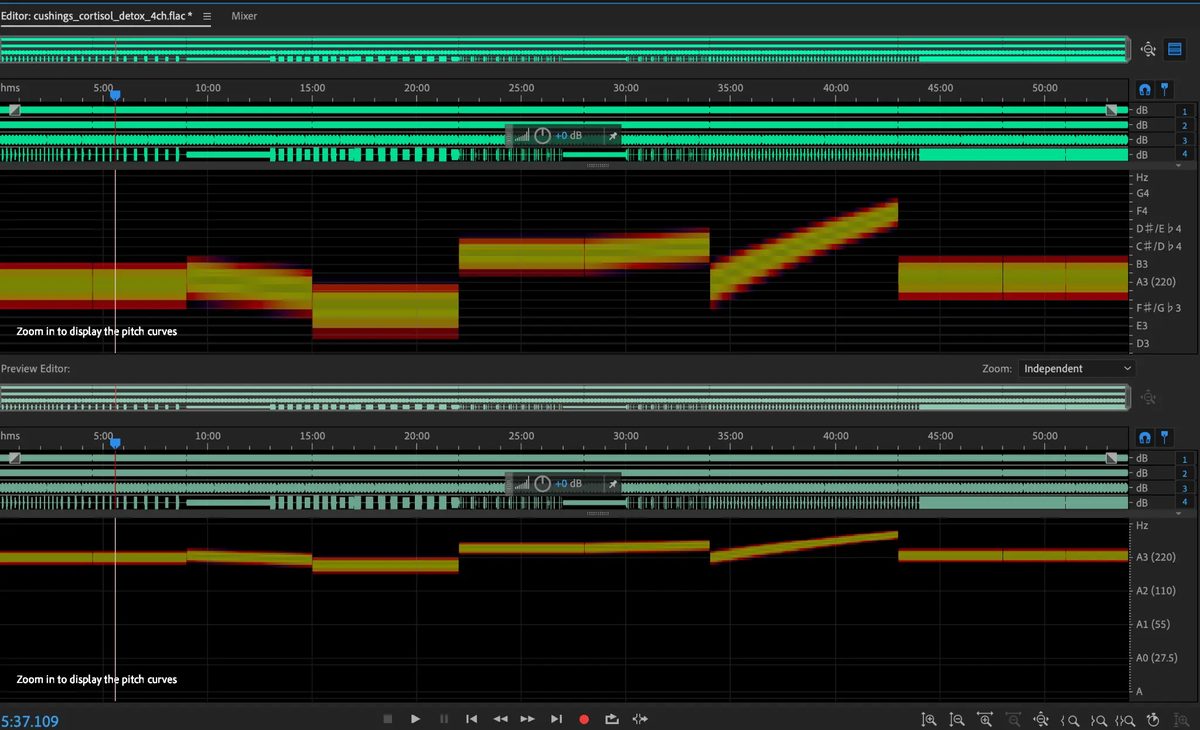This screenshot has width=1200, height=730.
Task: Click Zoom Out Amplitude icon
Action: coord(957,719)
